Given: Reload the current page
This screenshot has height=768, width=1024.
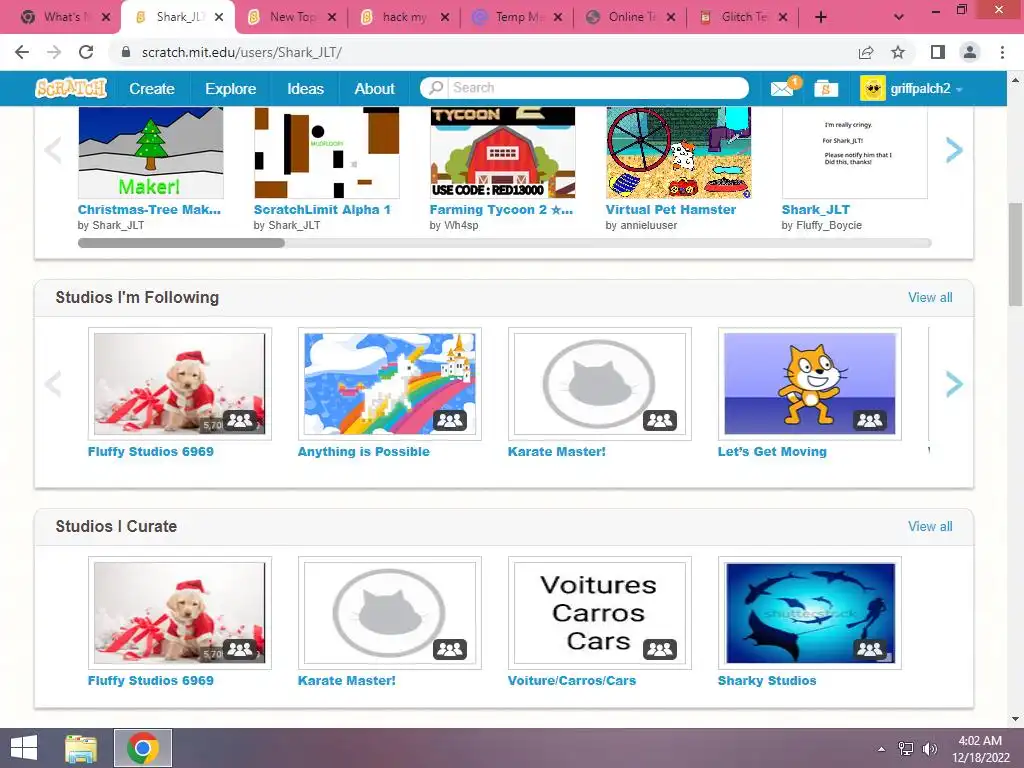Looking at the screenshot, I should click(x=86, y=52).
